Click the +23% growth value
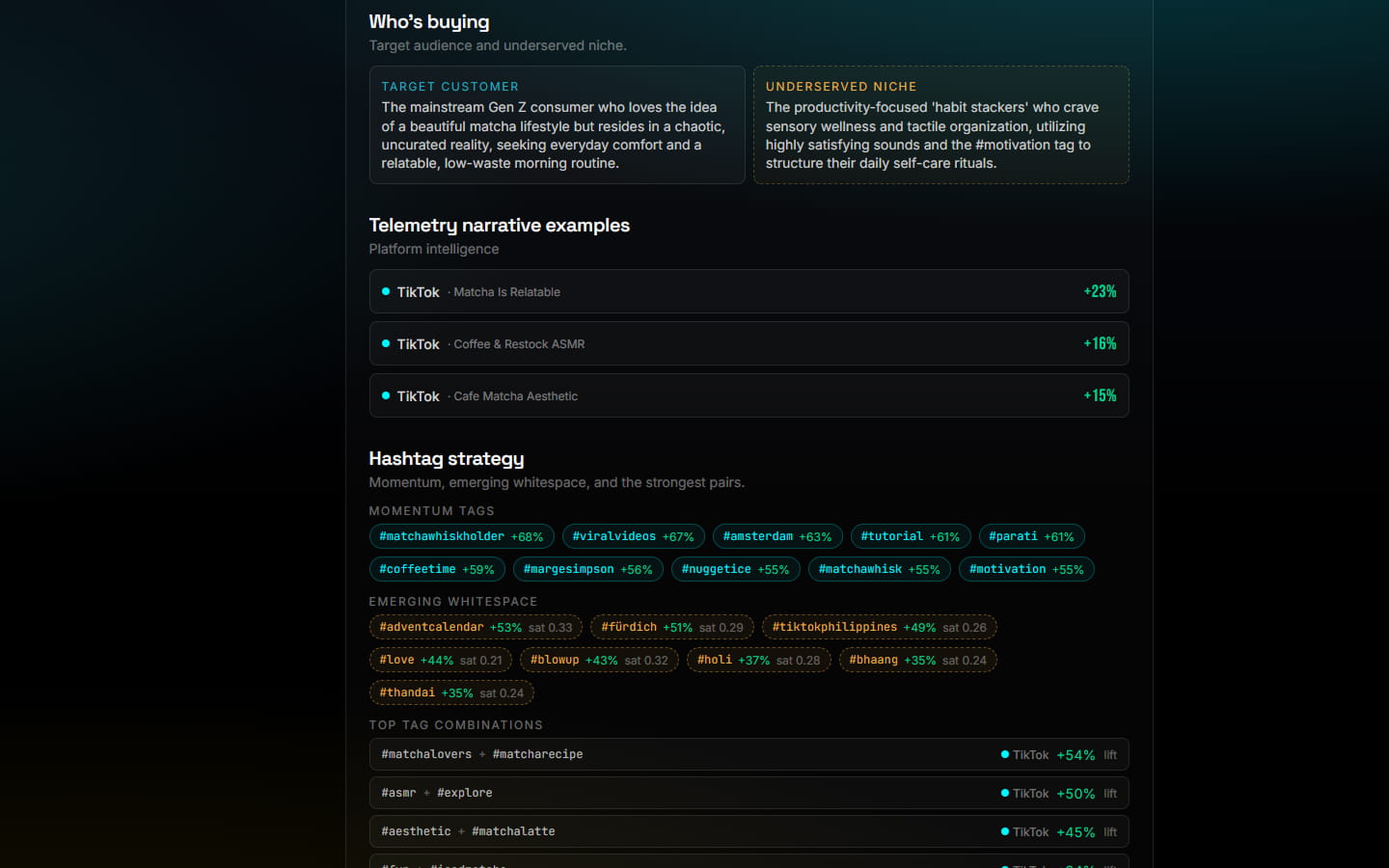This screenshot has height=868, width=1389. (1100, 291)
